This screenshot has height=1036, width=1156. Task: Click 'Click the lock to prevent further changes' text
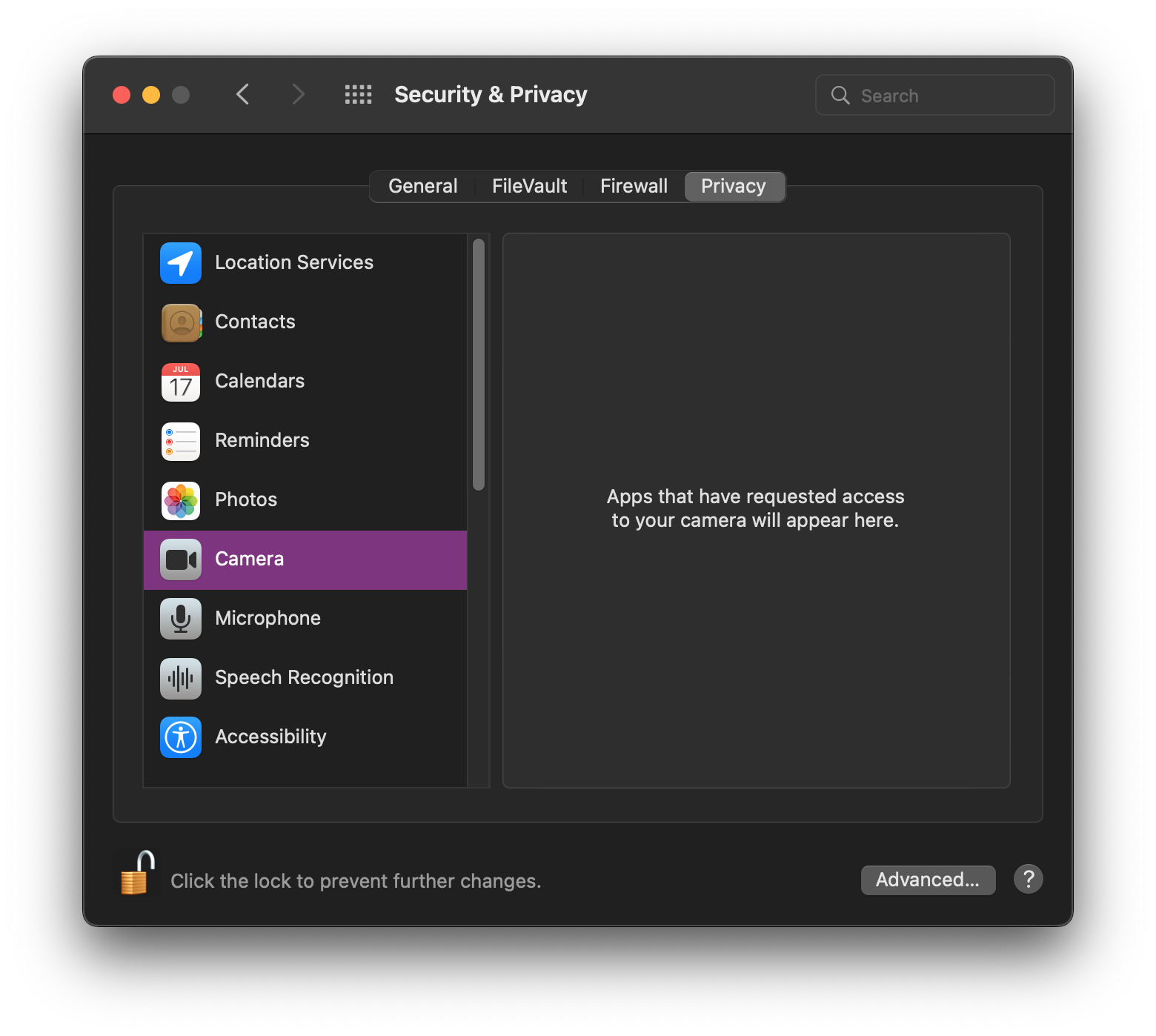[x=356, y=881]
